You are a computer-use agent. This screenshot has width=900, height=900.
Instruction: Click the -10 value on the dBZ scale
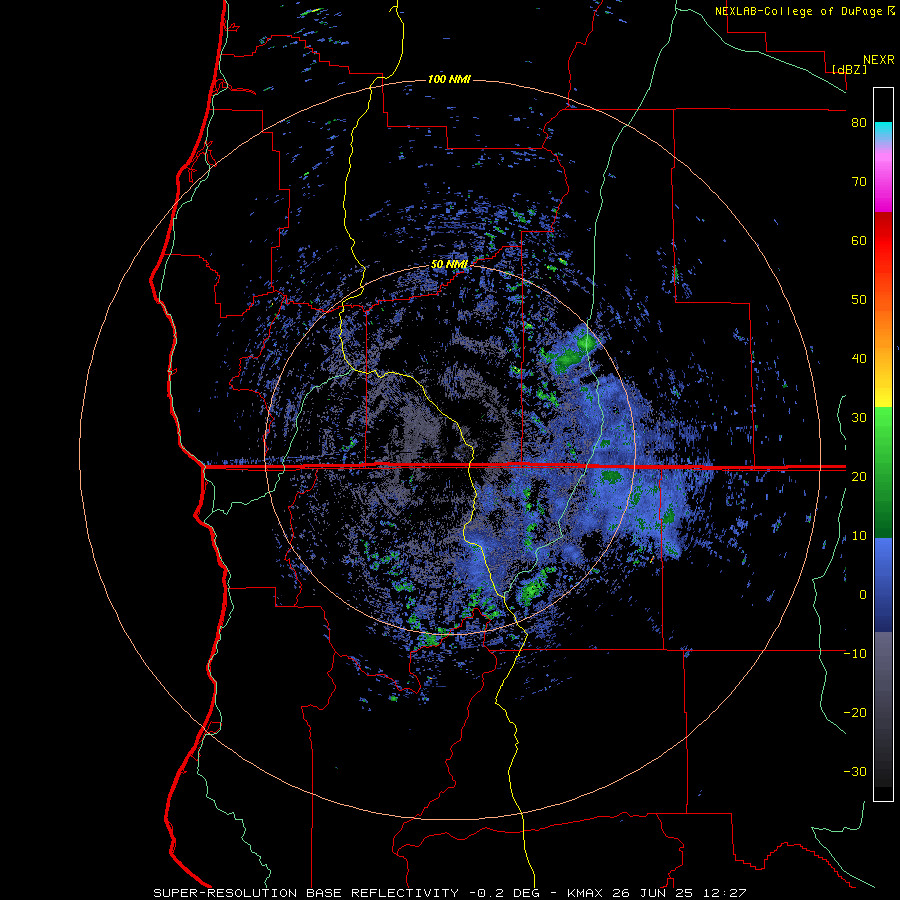click(x=855, y=654)
